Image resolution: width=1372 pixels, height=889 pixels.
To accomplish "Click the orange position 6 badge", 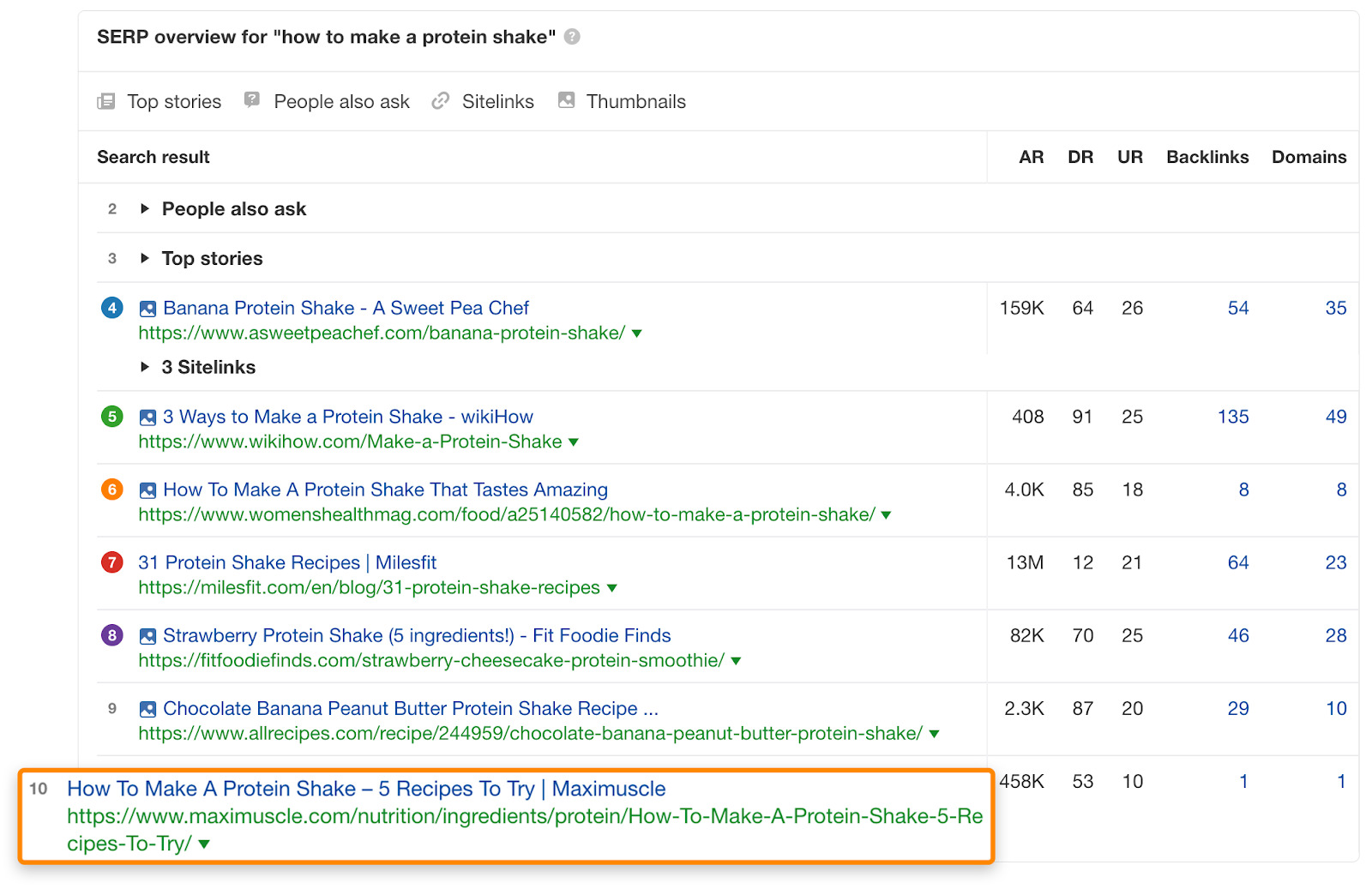I will (x=112, y=490).
